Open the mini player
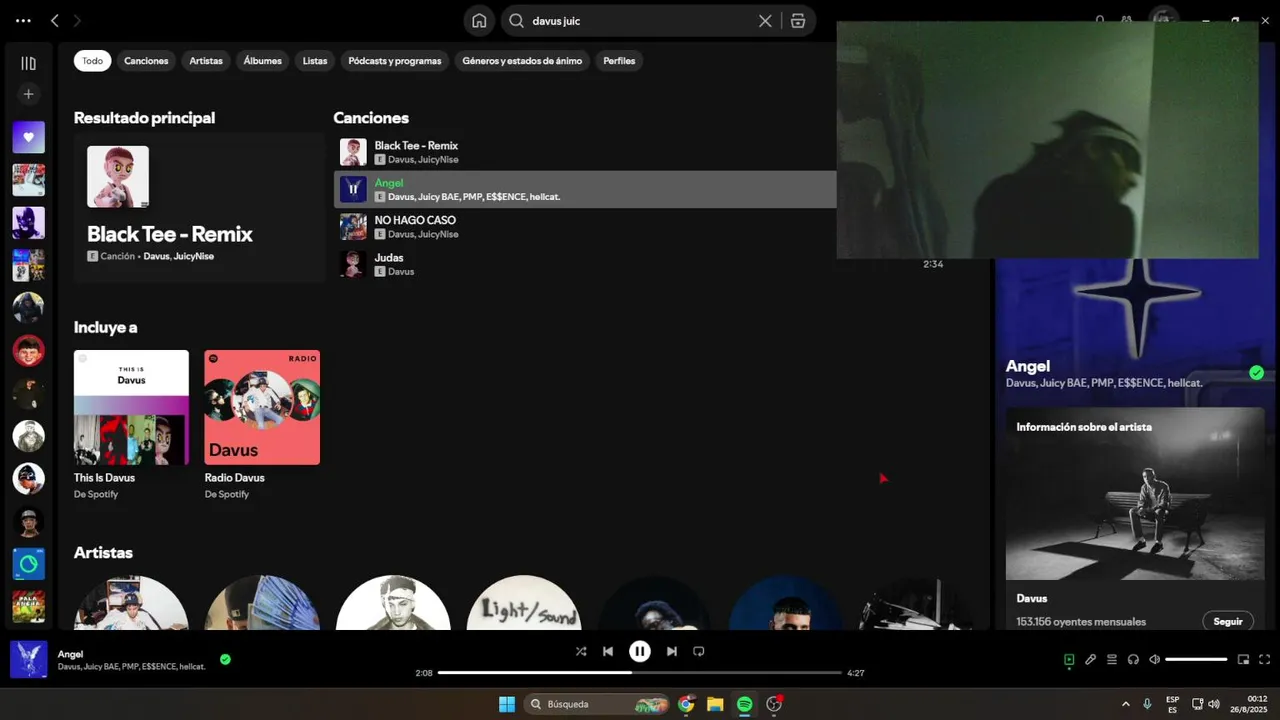 pyautogui.click(x=1244, y=660)
